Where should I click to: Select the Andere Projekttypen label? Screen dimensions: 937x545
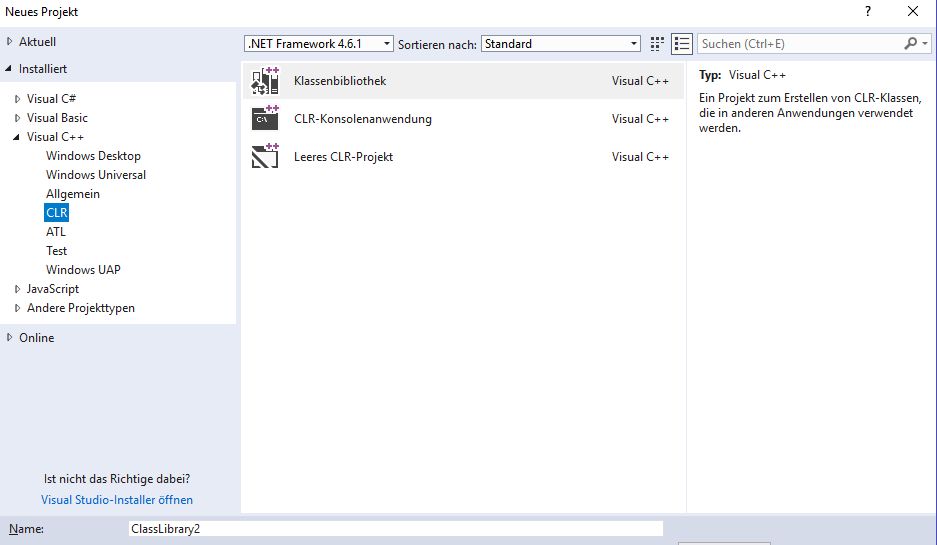[x=81, y=308]
